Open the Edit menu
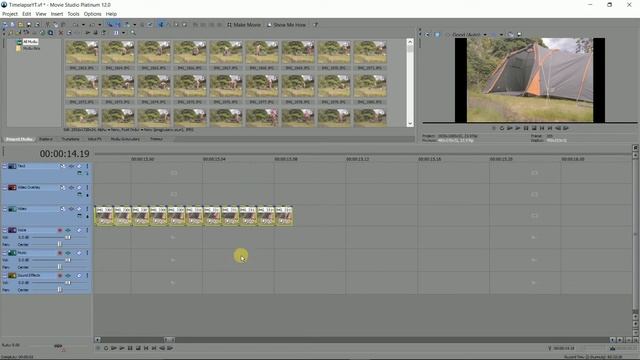The image size is (640, 360). [27, 14]
